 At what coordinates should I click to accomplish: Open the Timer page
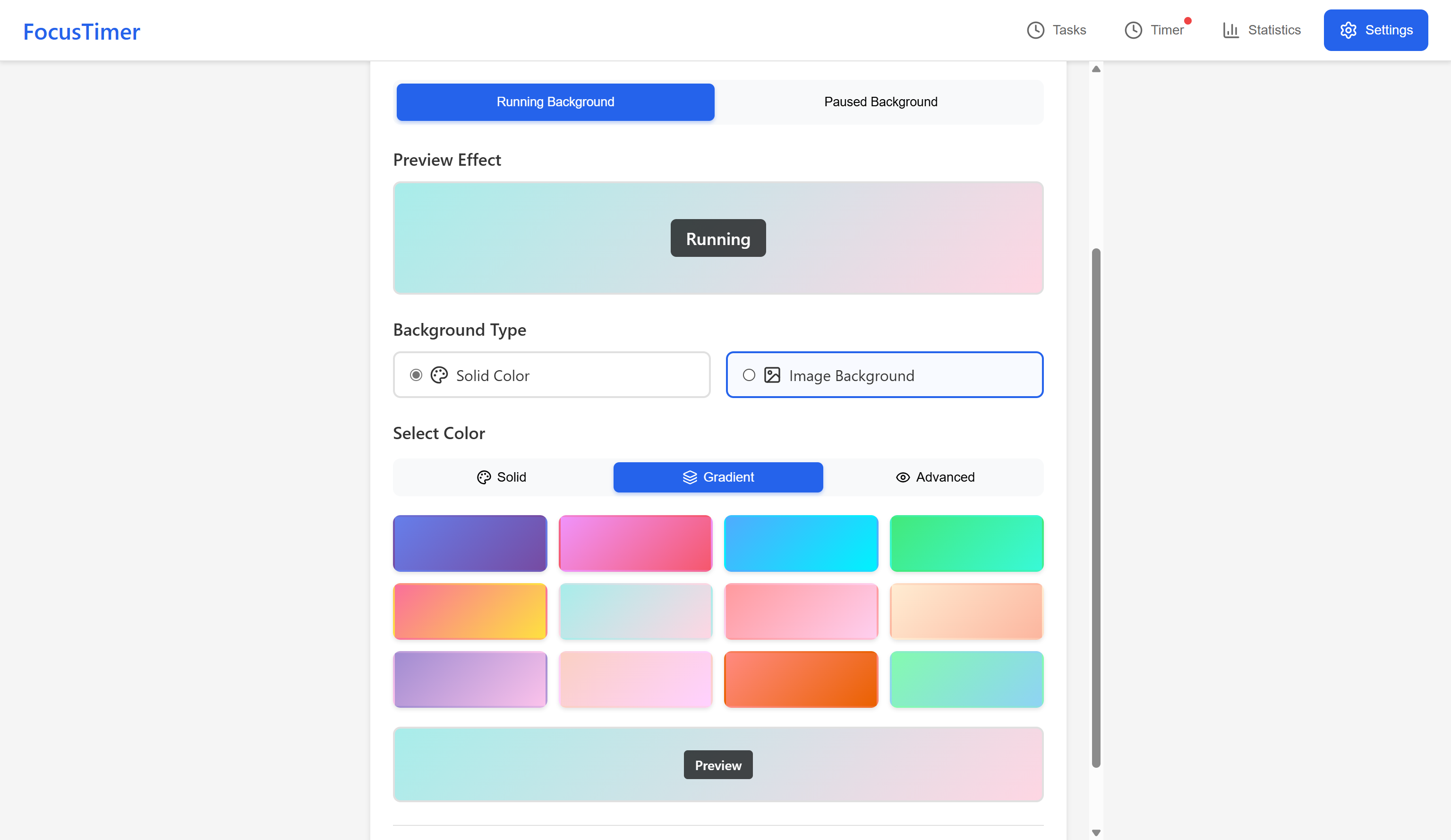(1154, 30)
